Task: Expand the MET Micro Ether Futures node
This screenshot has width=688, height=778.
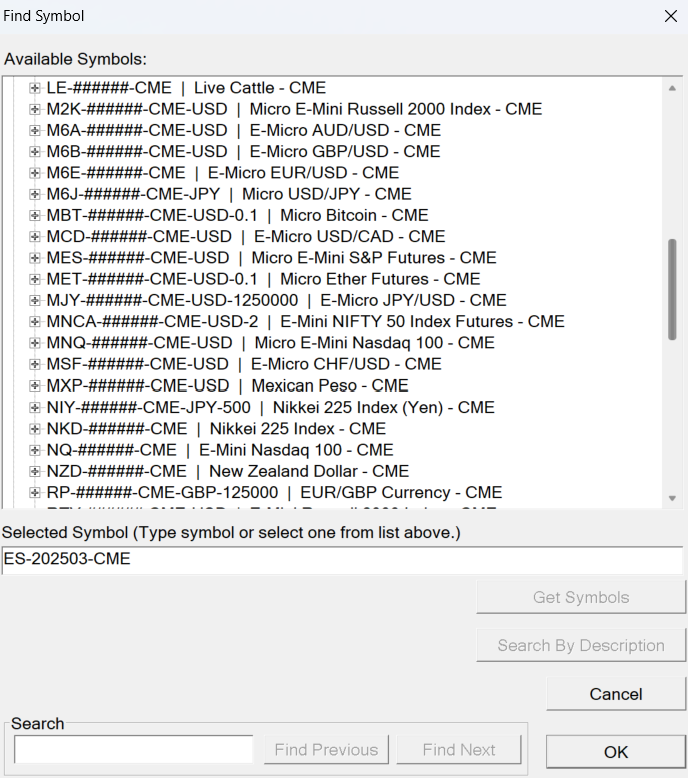Action: click(34, 279)
